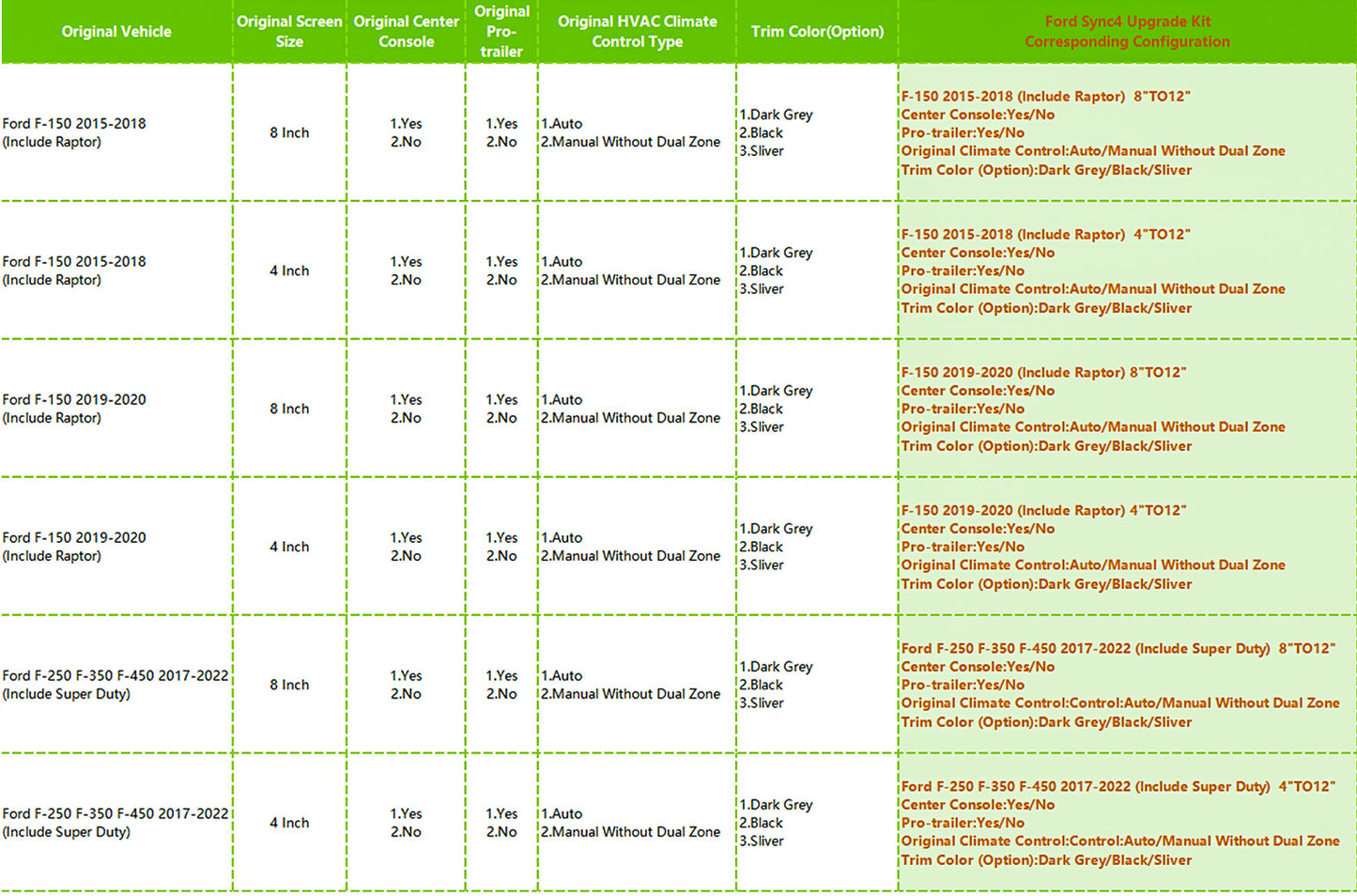Viewport: 1357px width, 896px height.
Task: Click 8 Inch in the F-250 F-350 F-450 row
Action: (289, 685)
